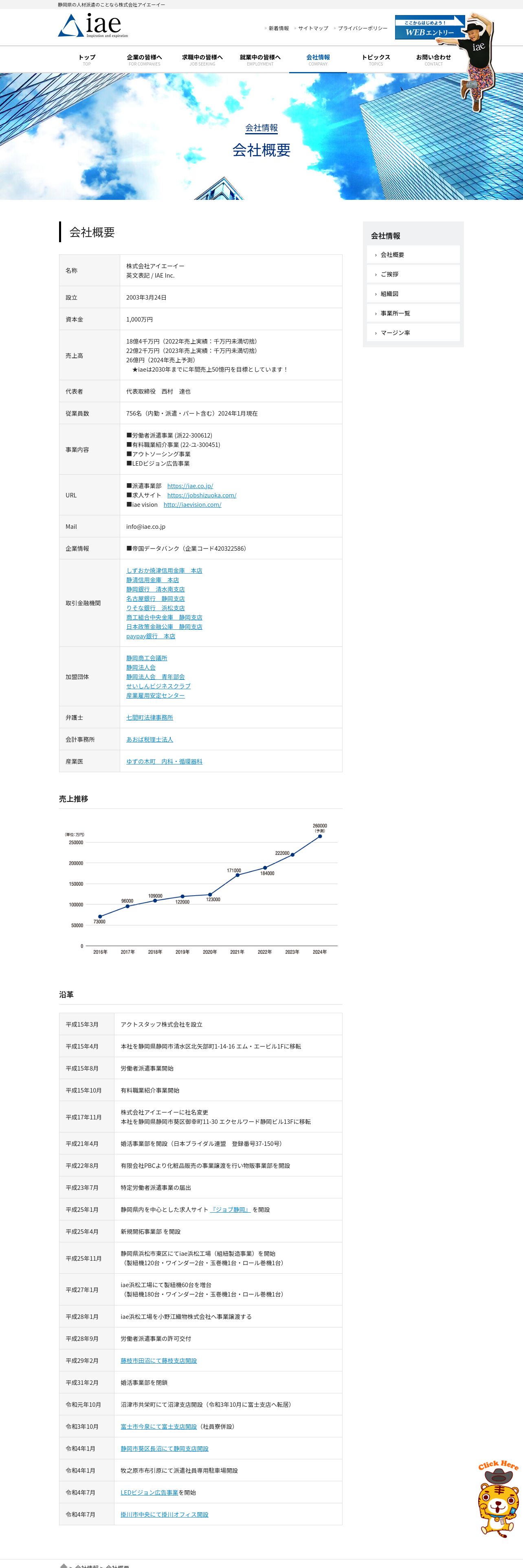Screen dimensions: 523x1568
Task: Select 会社概要 in the sidebar
Action: click(x=413, y=254)
